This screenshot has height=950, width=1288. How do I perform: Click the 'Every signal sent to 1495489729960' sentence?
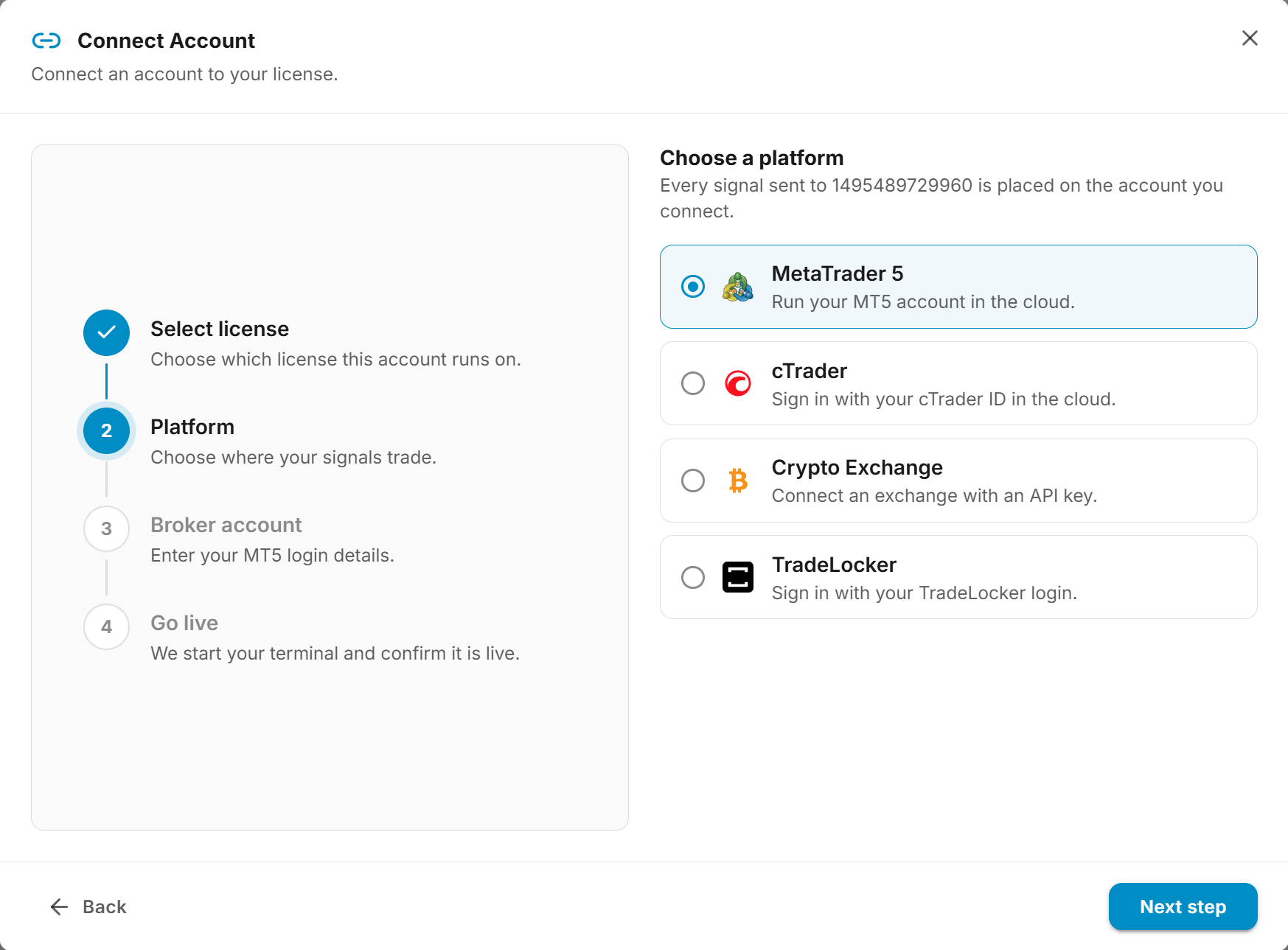point(941,198)
